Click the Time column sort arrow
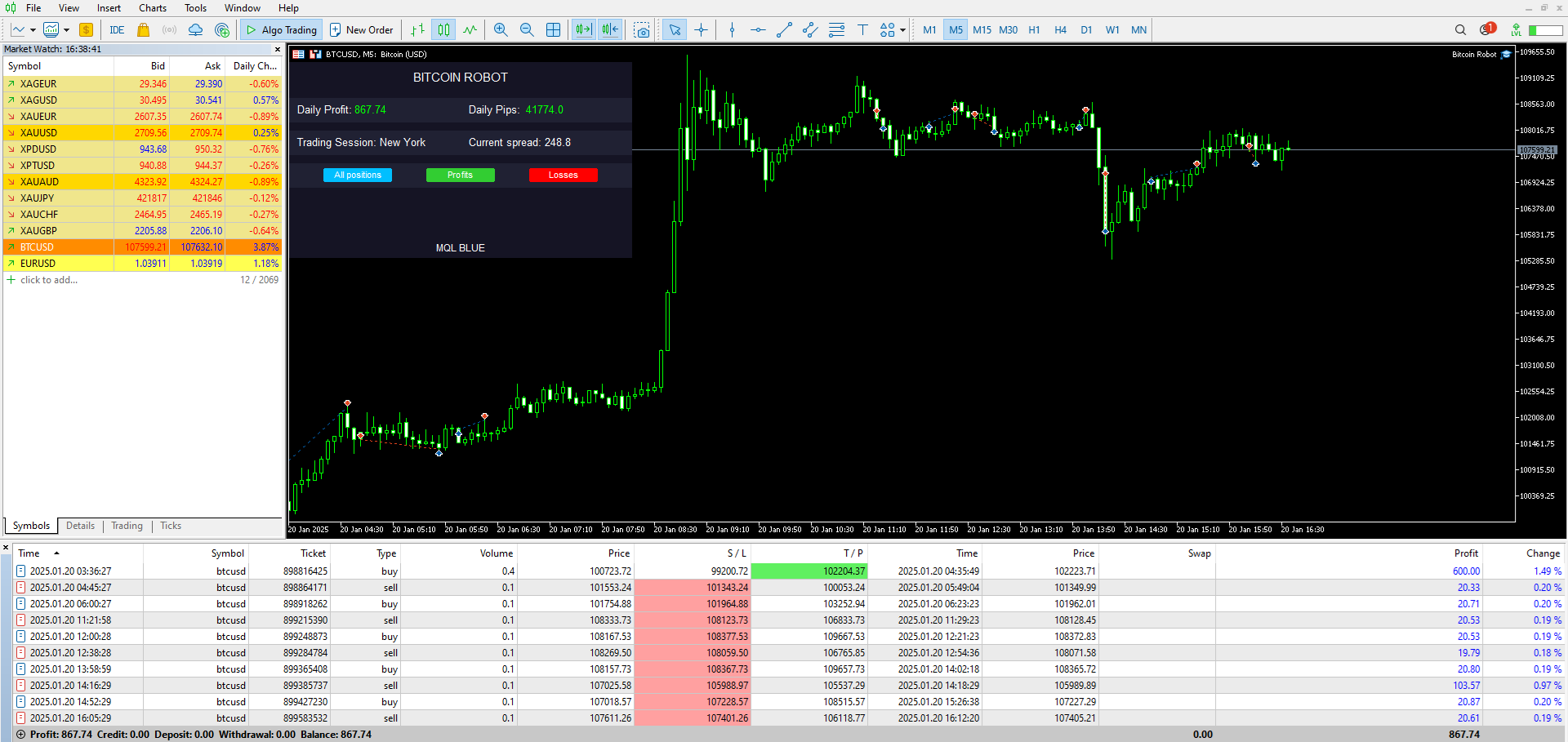Image resolution: width=1568 pixels, height=742 pixels. pos(56,553)
